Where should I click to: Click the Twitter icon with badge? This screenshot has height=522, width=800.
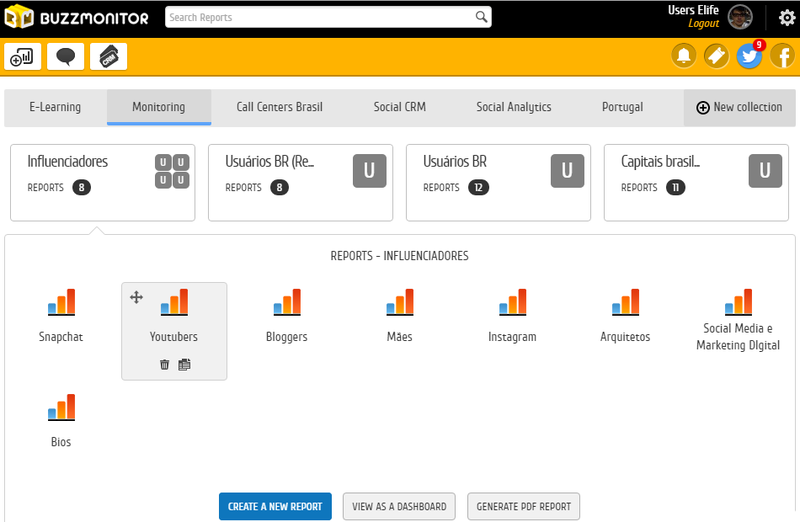tap(749, 57)
